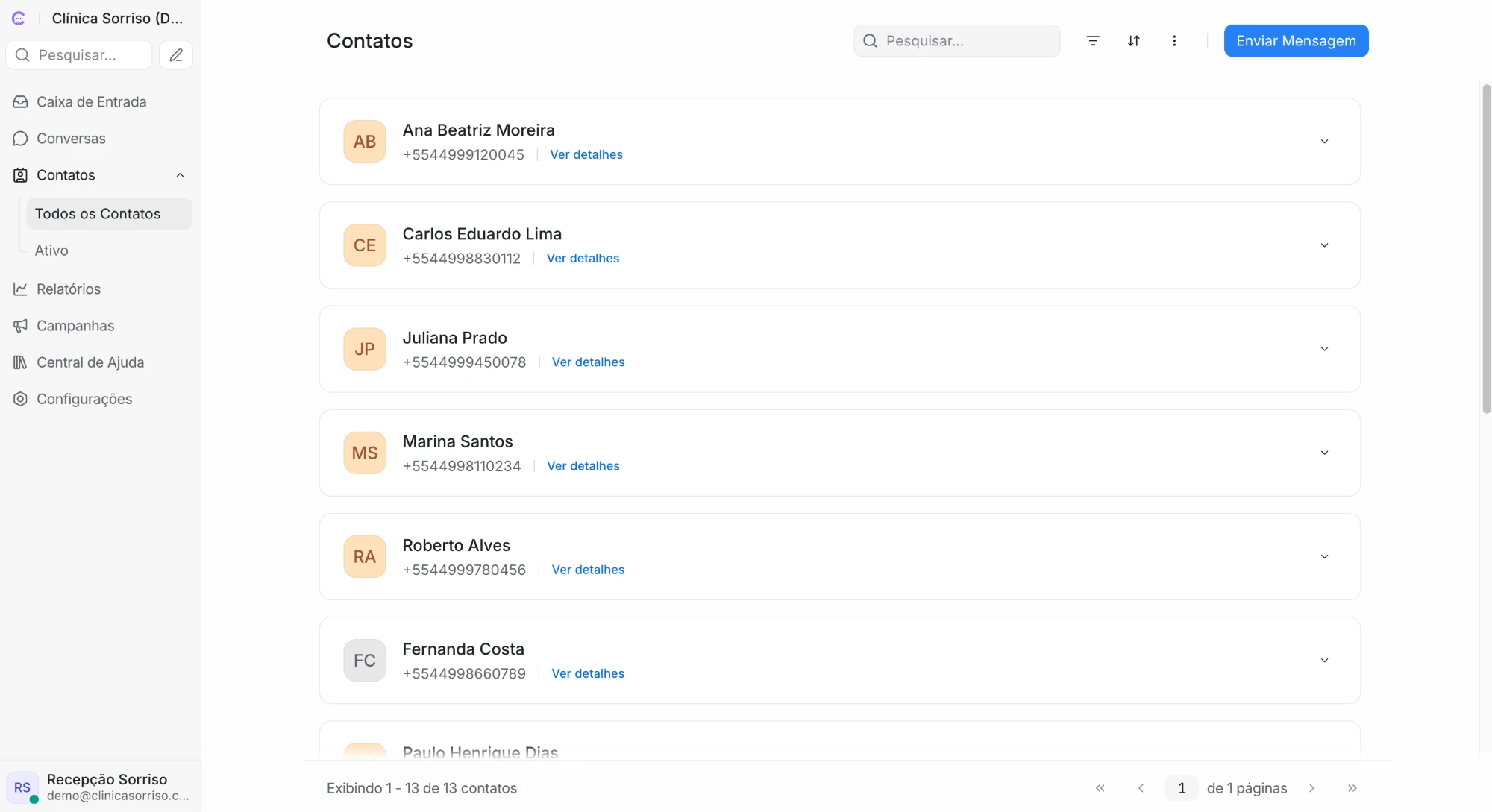Image resolution: width=1492 pixels, height=812 pixels.
Task: Expand Ana Beatriz Moreira contact card
Action: pos(1324,142)
